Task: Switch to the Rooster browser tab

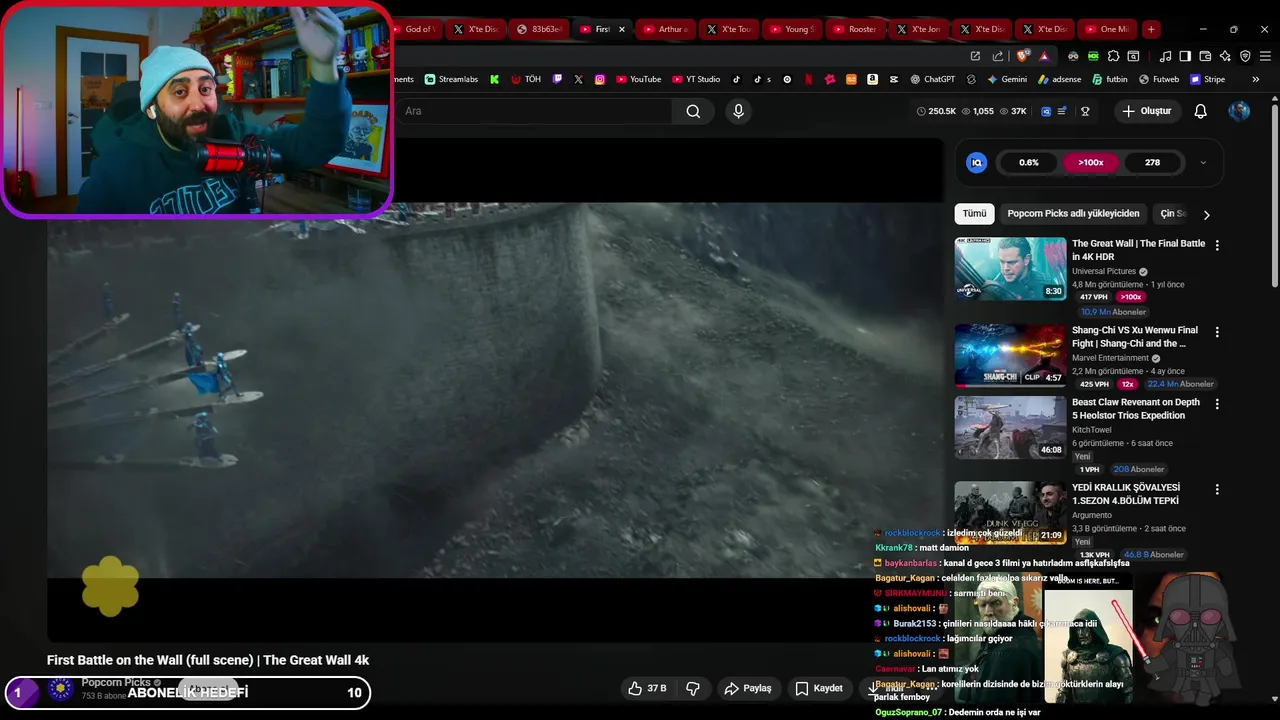Action: pos(855,29)
